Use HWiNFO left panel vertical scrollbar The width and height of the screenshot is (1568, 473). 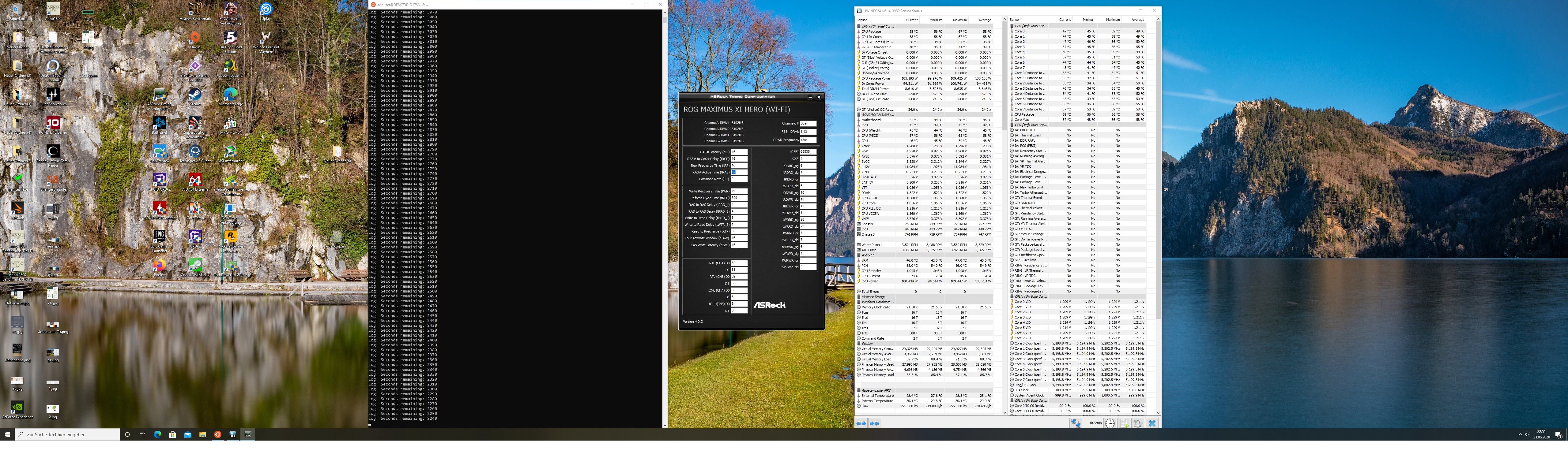click(1005, 216)
